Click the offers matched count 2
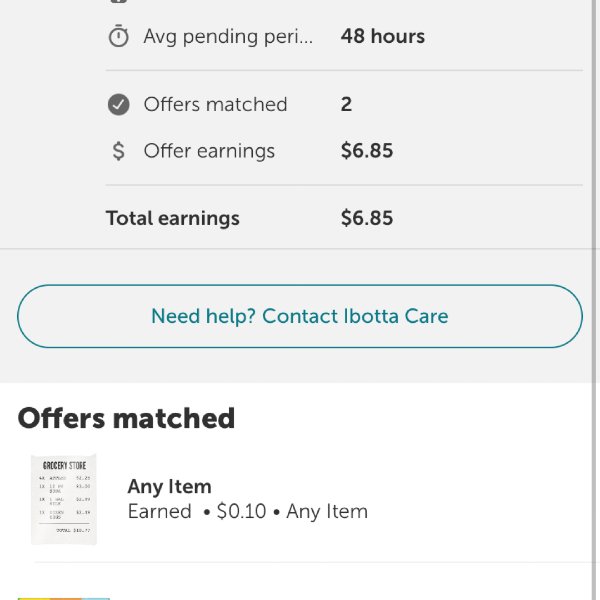This screenshot has height=600, width=600. coord(346,104)
